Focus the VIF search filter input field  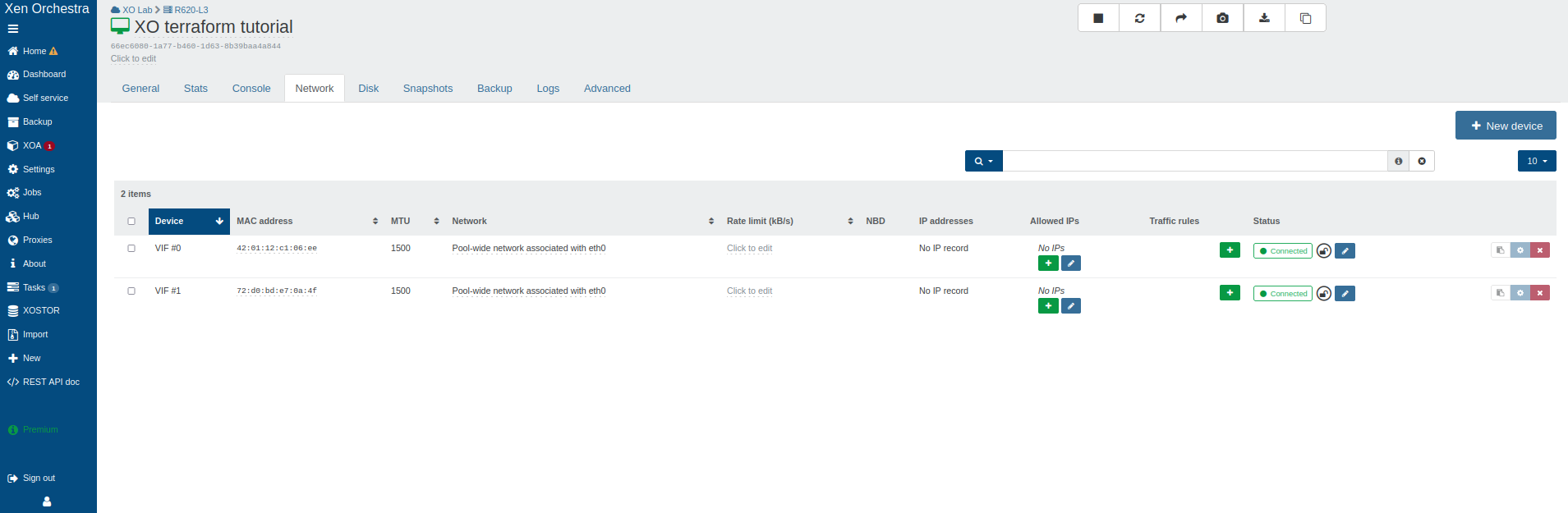pos(1194,162)
